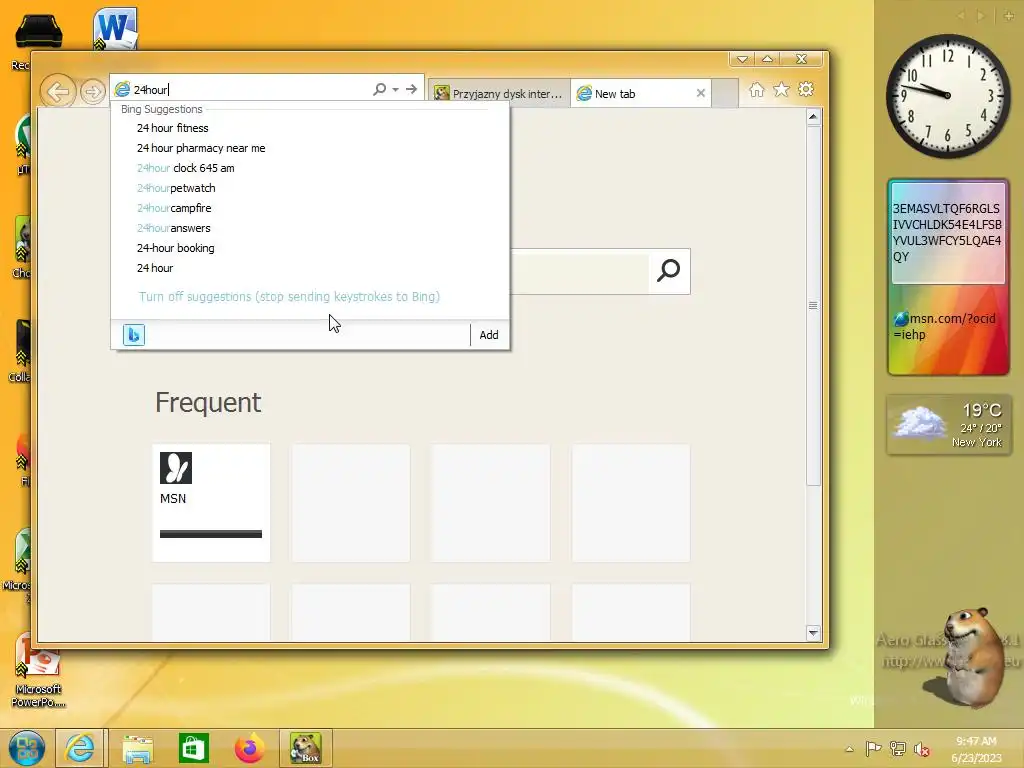Open a blank new tab button
The width and height of the screenshot is (1024, 768).
point(725,93)
